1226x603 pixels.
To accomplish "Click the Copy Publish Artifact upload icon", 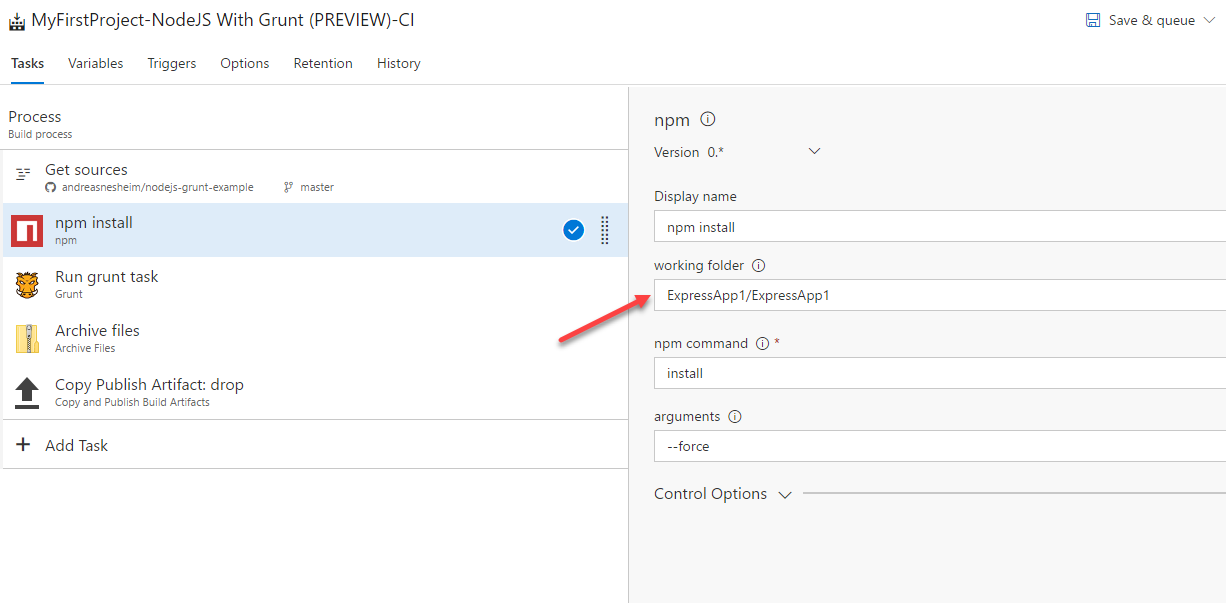I will pos(27,393).
